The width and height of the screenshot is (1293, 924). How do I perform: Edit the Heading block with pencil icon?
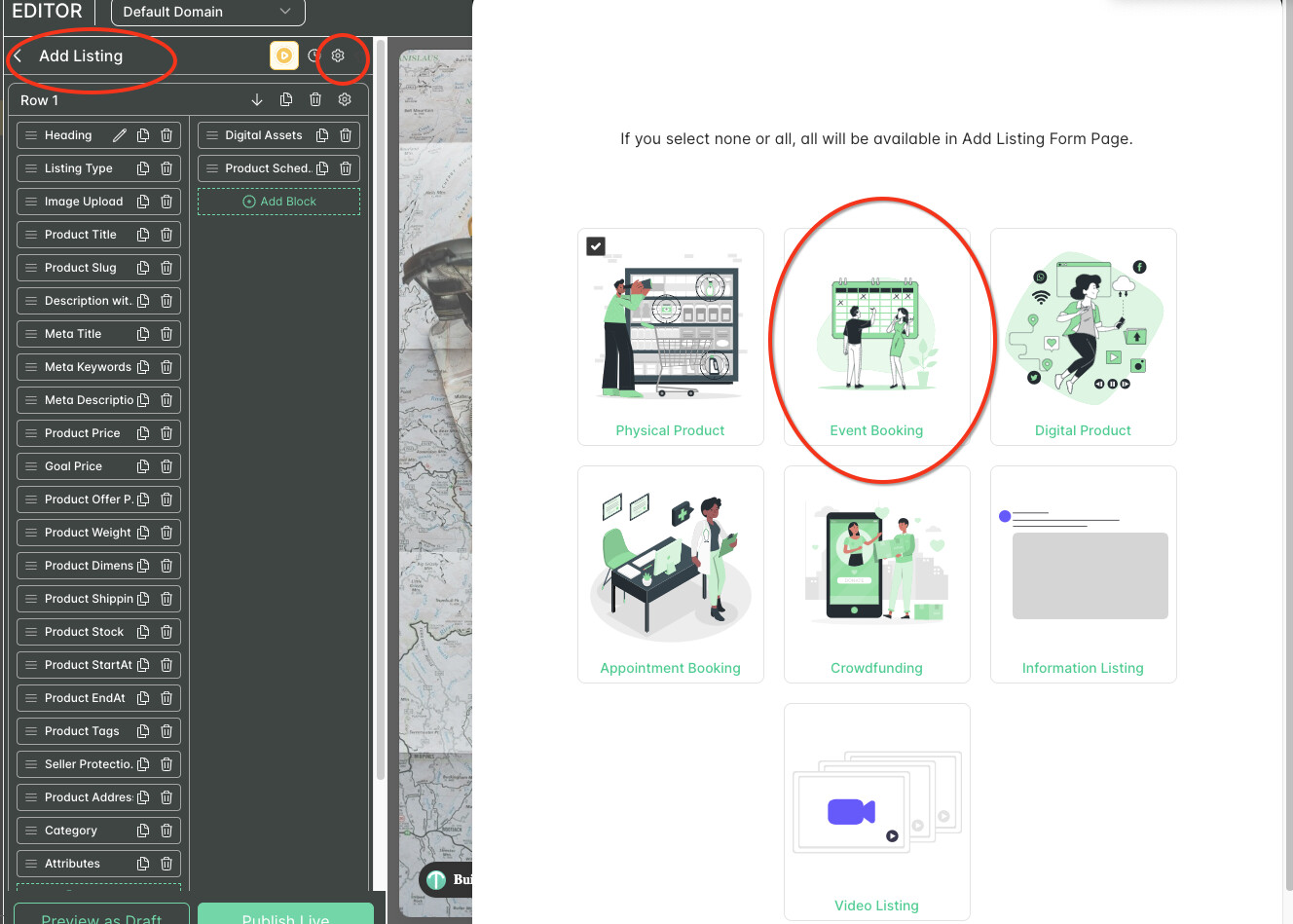[120, 135]
